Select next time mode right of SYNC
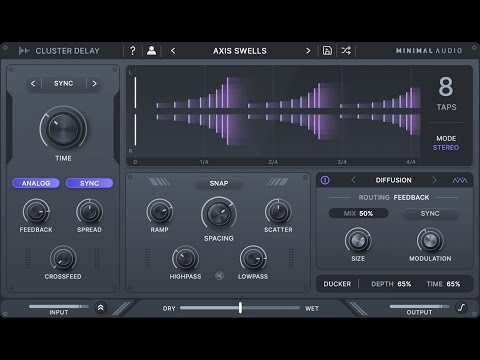 coord(95,84)
